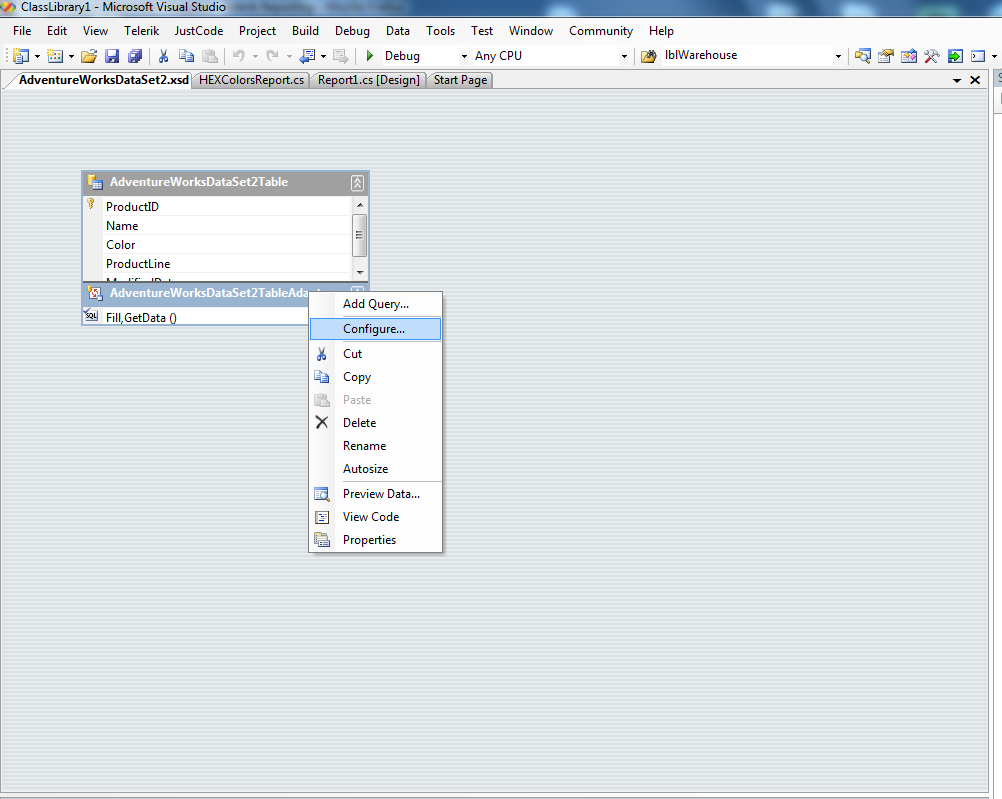Select the ProductID column row

click(x=218, y=206)
